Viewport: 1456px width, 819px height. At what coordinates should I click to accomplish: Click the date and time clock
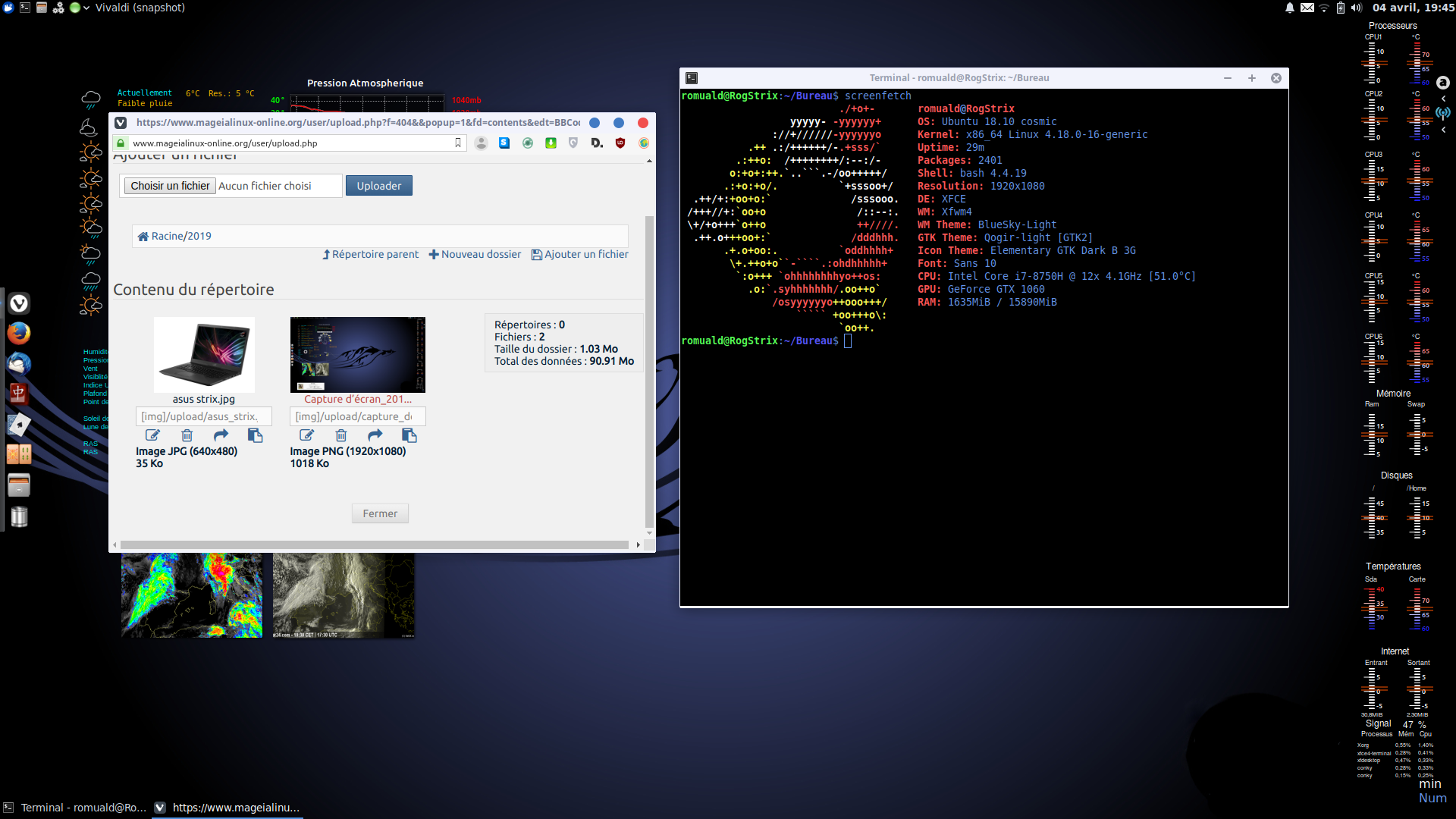(1414, 8)
